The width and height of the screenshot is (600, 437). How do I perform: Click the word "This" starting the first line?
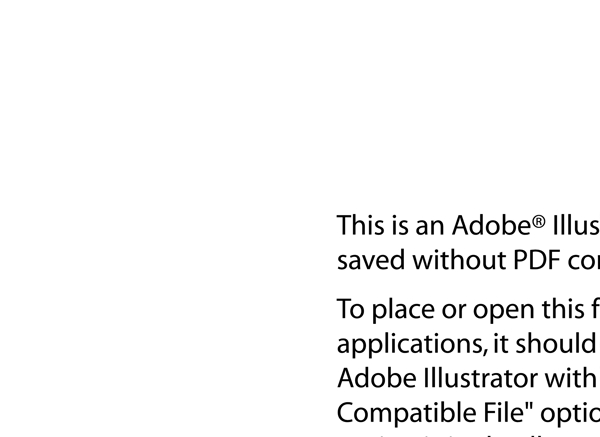click(x=362, y=225)
